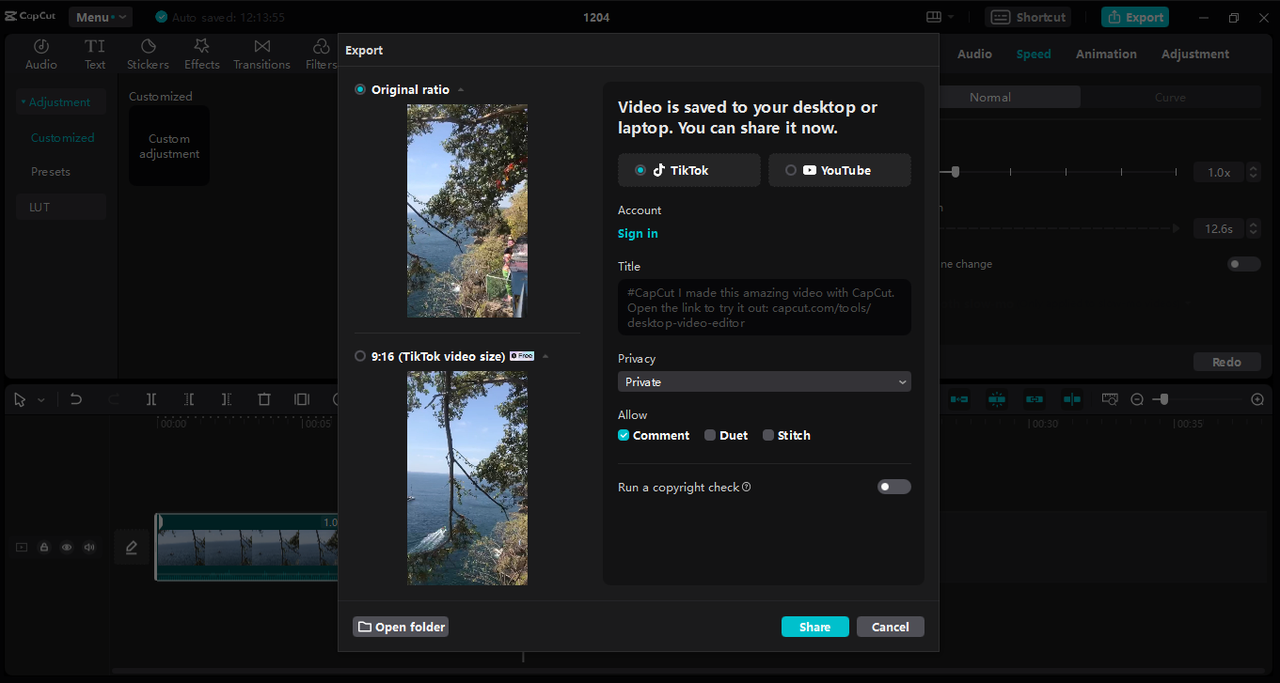The width and height of the screenshot is (1280, 683).
Task: Choose YouTube as the share platform
Action: click(840, 170)
